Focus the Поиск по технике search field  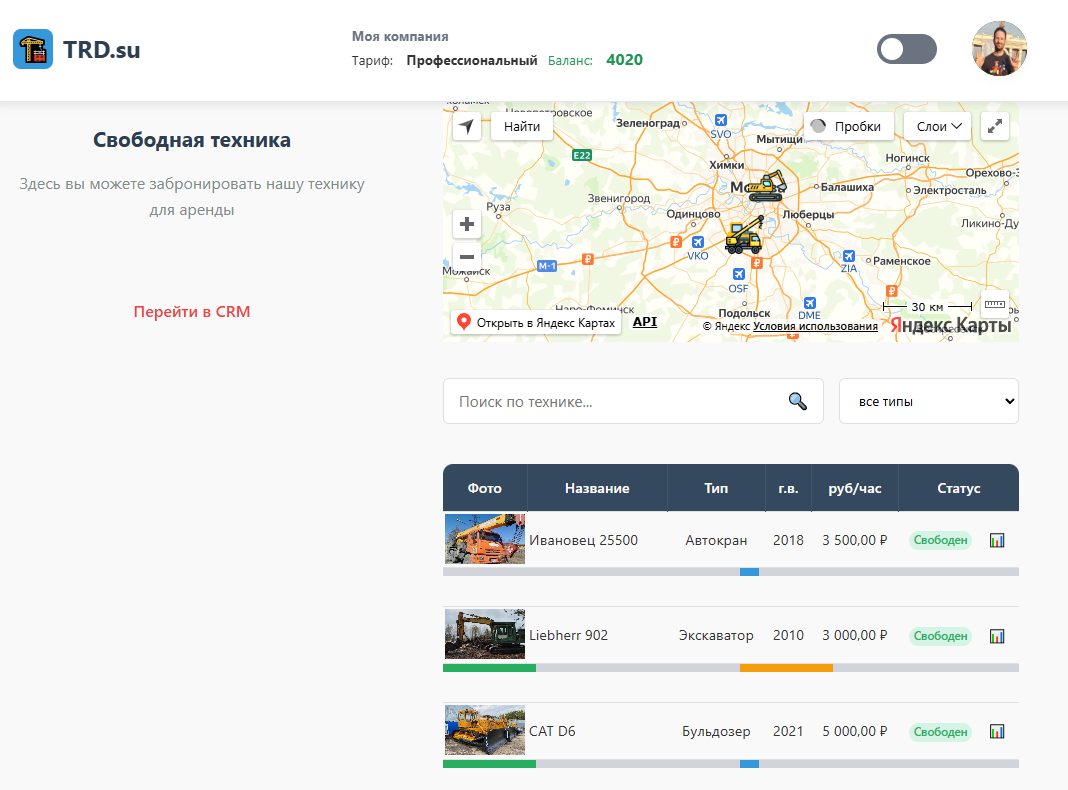click(633, 401)
